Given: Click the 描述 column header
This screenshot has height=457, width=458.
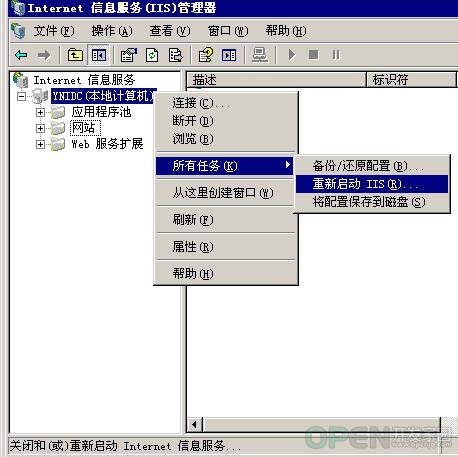Looking at the screenshot, I should (276, 80).
